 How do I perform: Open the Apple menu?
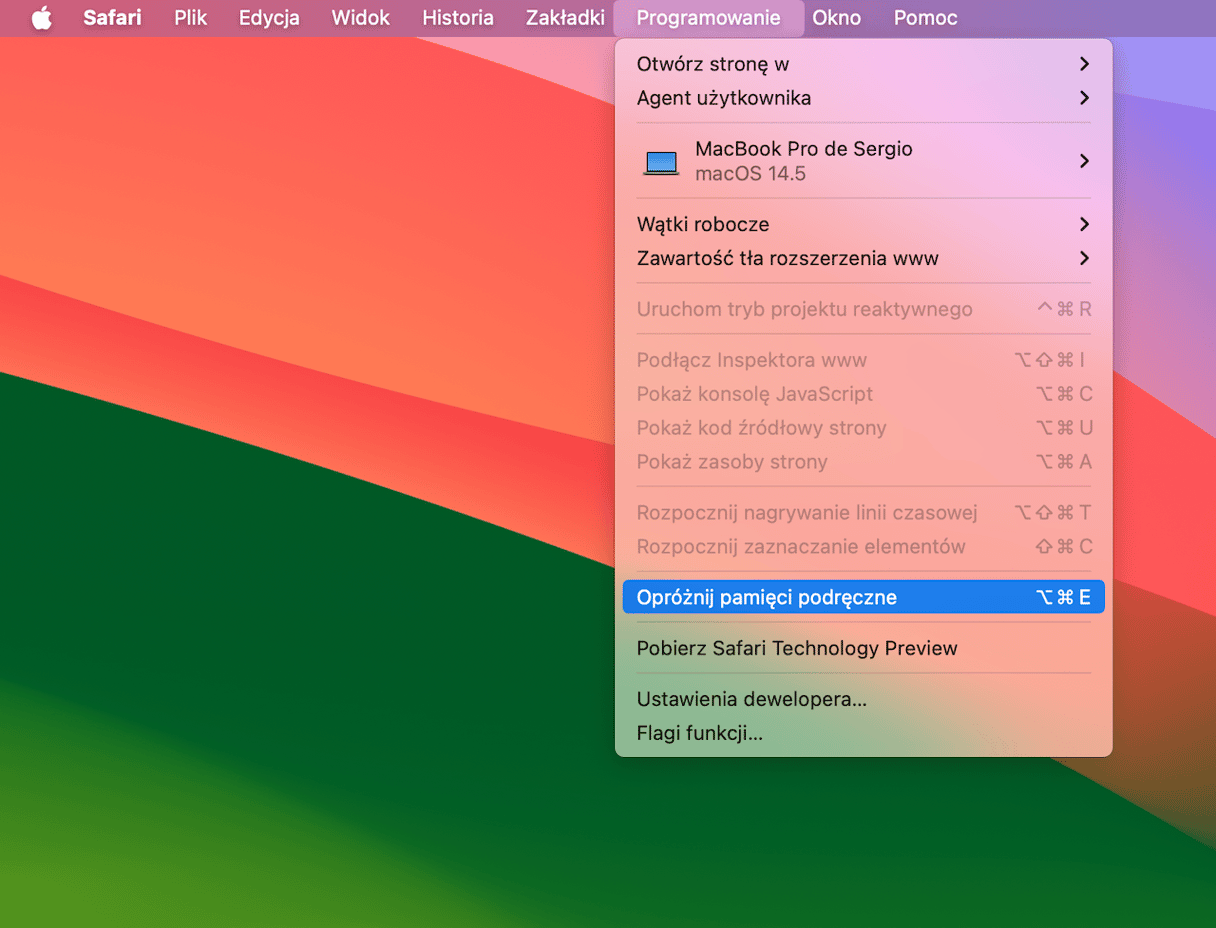click(41, 18)
